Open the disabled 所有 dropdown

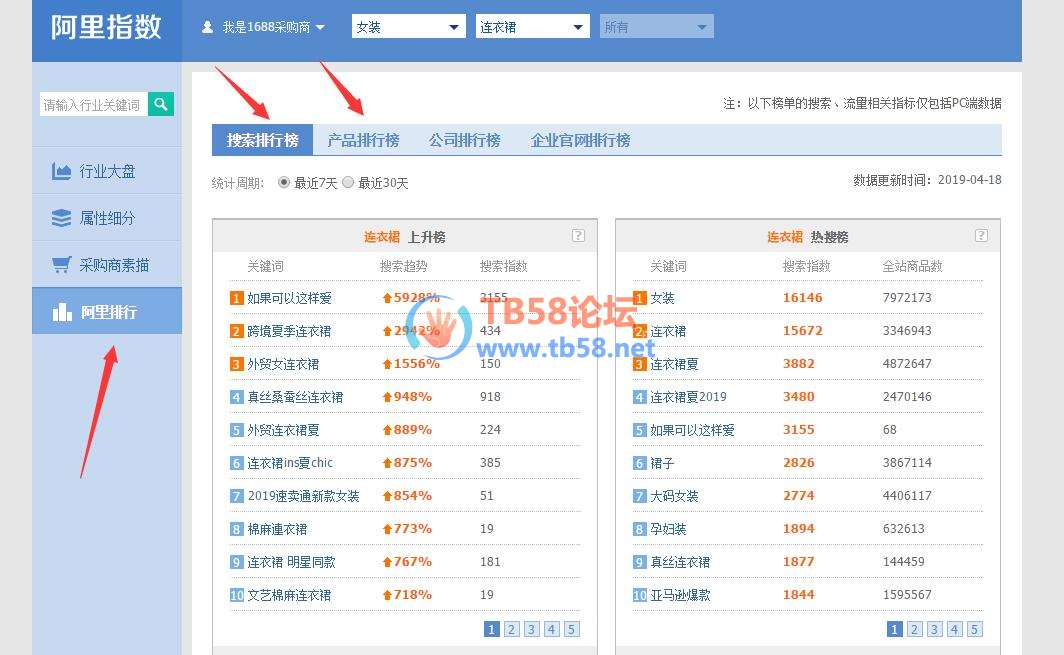click(656, 26)
